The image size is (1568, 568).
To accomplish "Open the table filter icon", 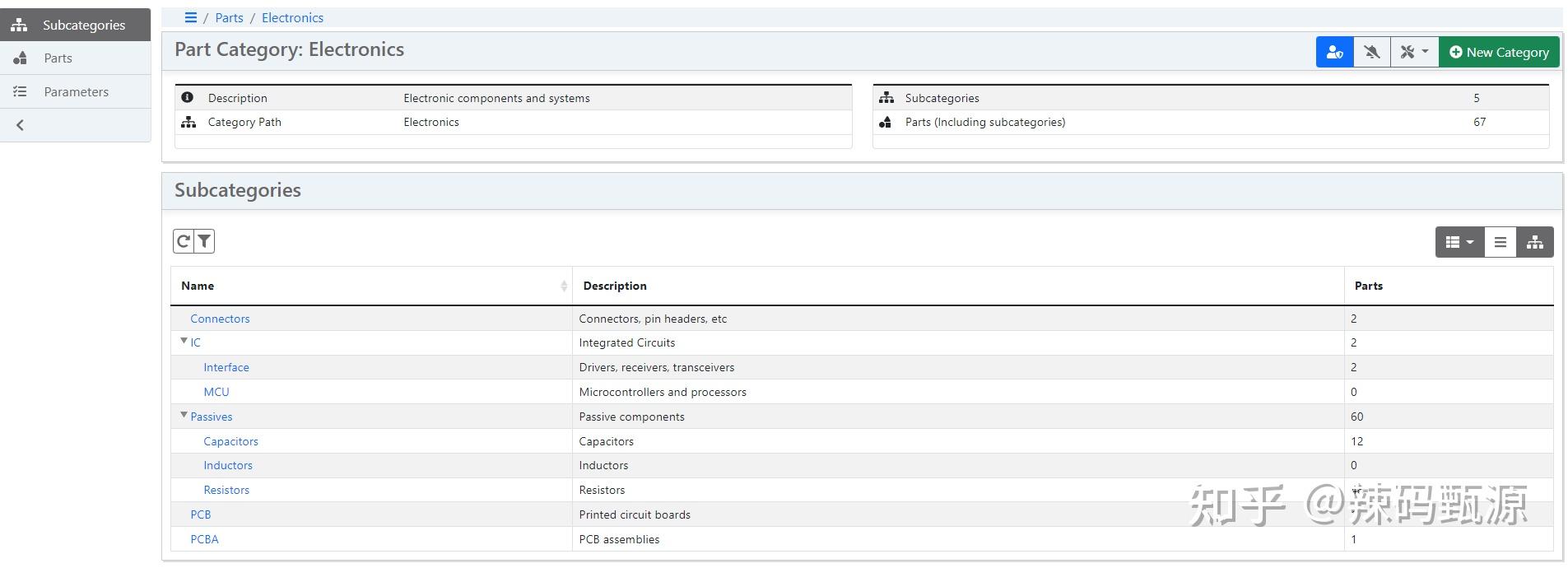I will click(204, 241).
